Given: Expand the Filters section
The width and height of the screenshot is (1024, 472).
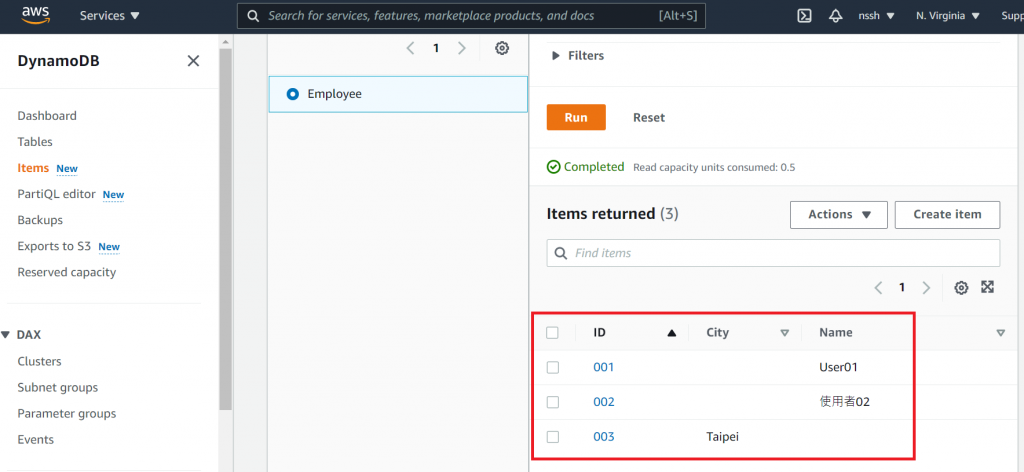Looking at the screenshot, I should pyautogui.click(x=577, y=55).
